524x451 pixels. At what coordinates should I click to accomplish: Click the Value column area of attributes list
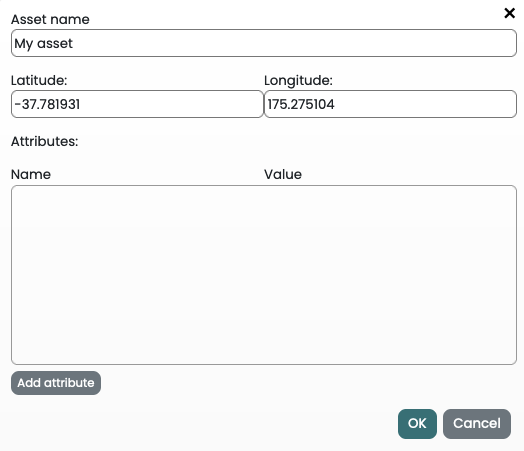tap(390, 275)
